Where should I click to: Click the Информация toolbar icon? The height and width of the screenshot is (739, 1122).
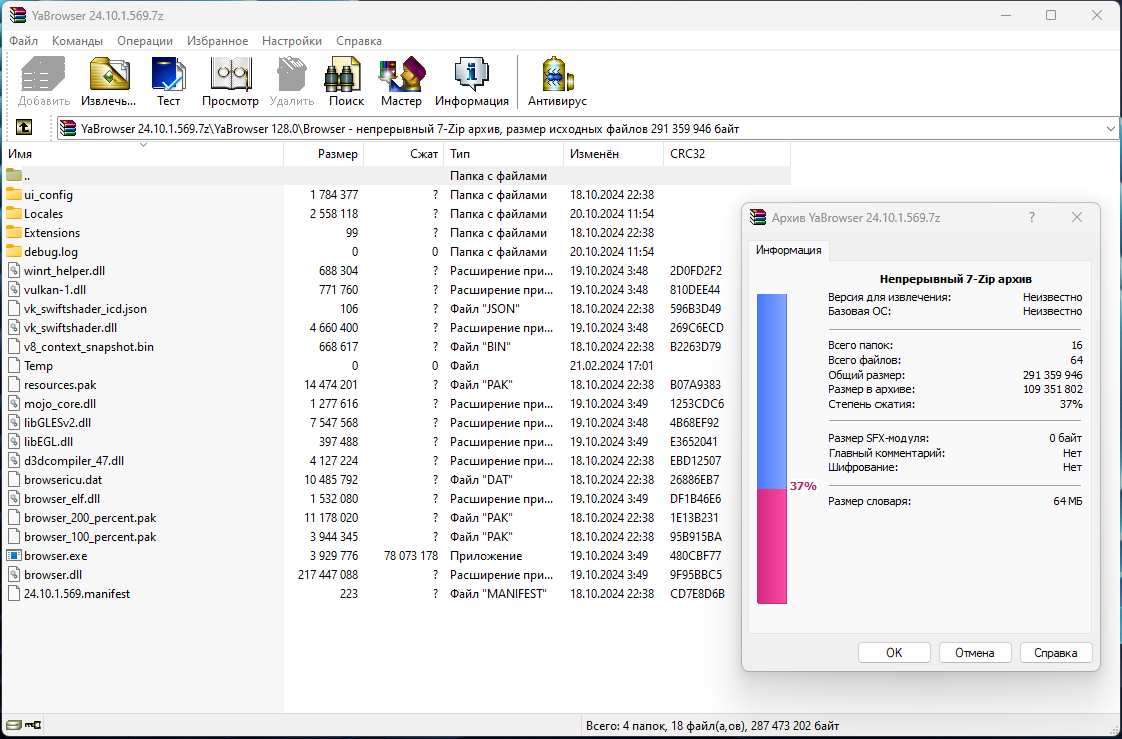pyautogui.click(x=471, y=81)
